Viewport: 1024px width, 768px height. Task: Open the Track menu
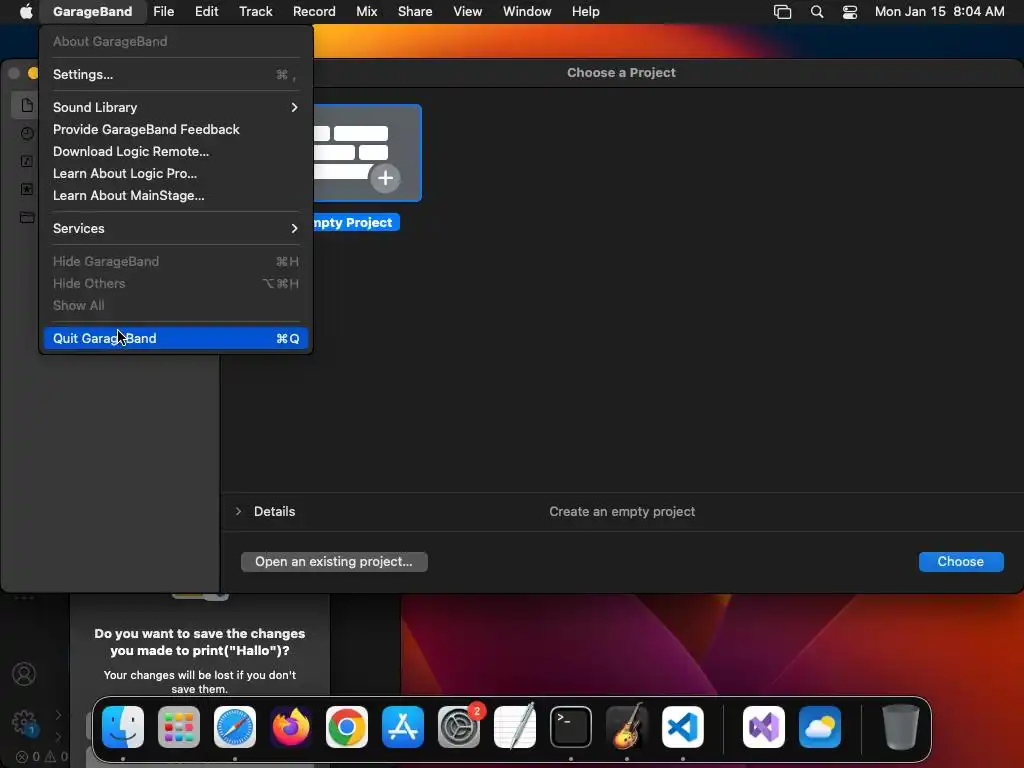(255, 12)
